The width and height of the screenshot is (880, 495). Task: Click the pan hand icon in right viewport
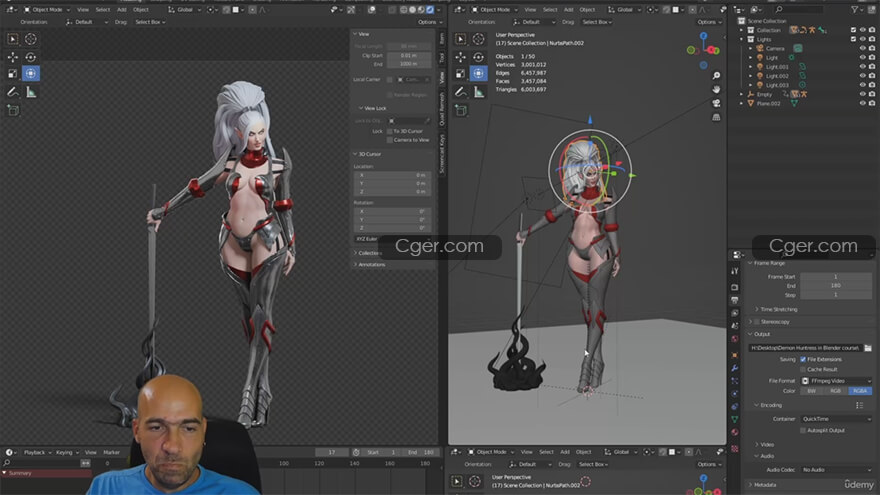(716, 89)
